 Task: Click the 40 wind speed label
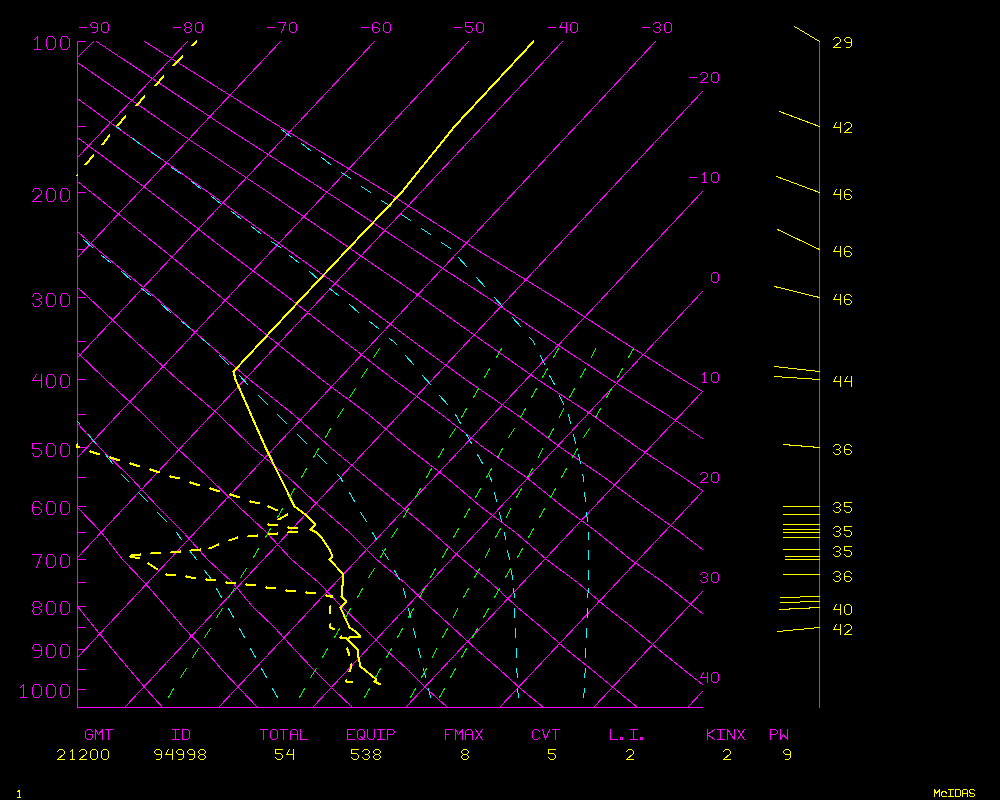(x=842, y=609)
